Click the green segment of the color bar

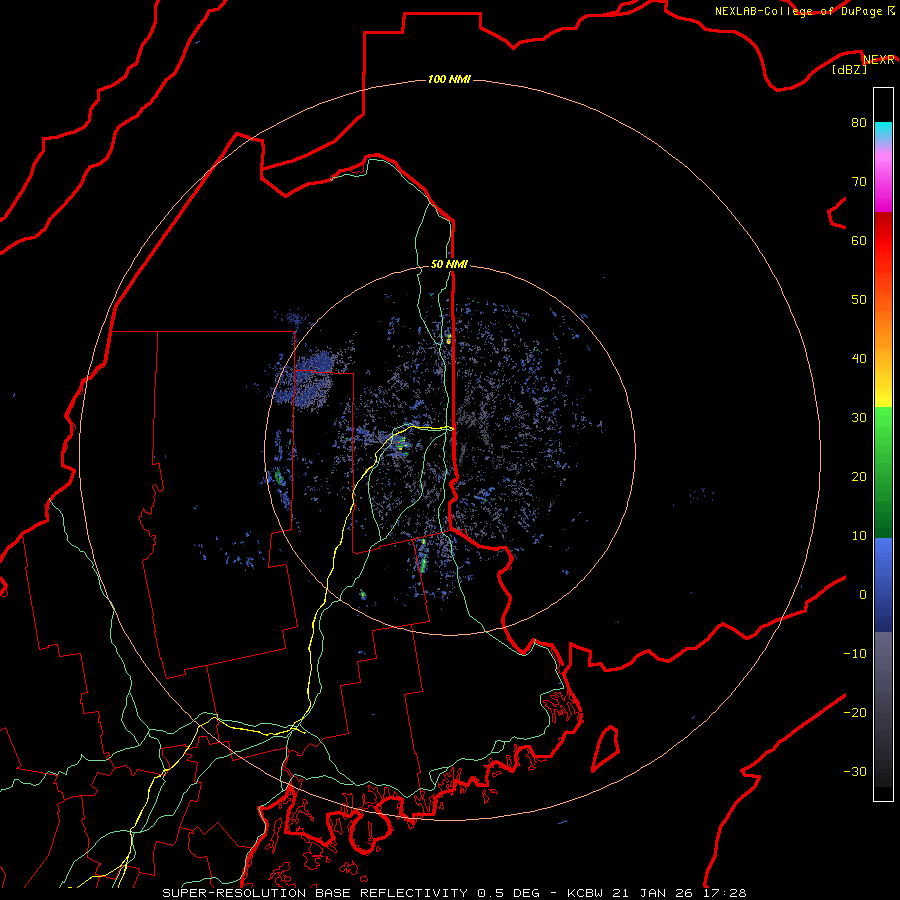click(x=883, y=472)
